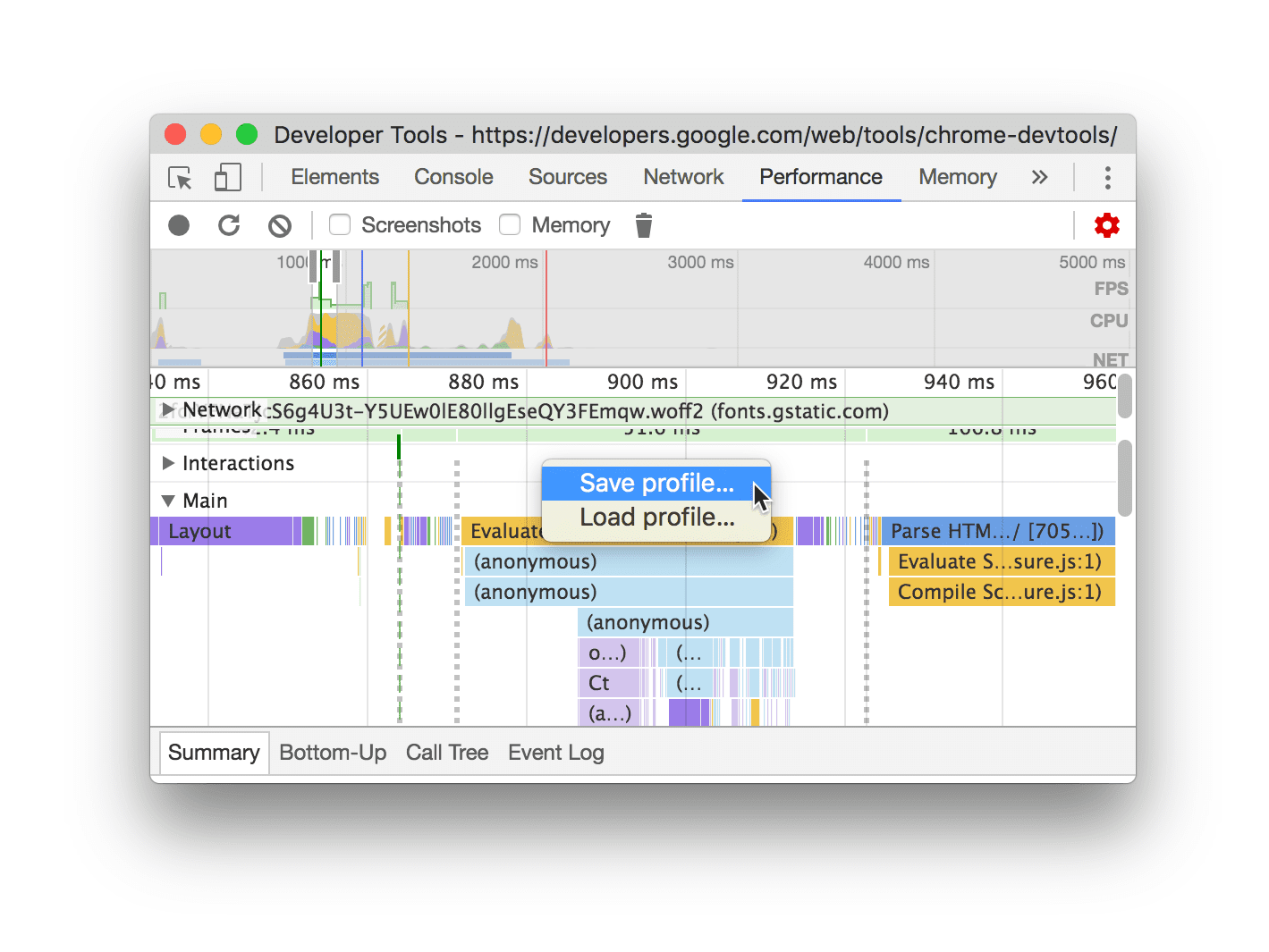The height and width of the screenshot is (952, 1269).
Task: Click the reload-and-profile icon
Action: tap(229, 225)
